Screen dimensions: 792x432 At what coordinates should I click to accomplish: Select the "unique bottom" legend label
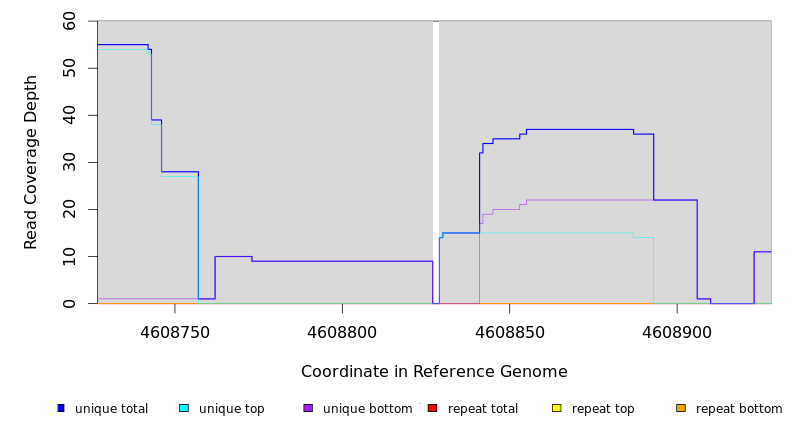367,409
